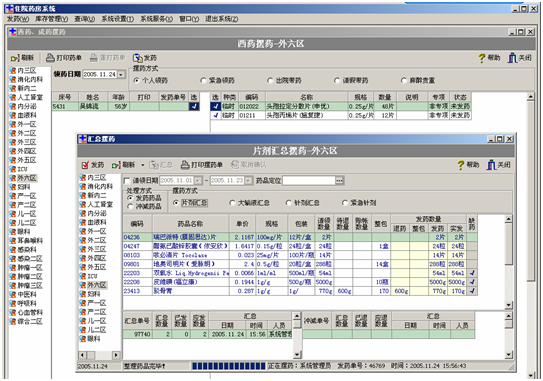543x381 pixels.
Task: Select 外四区 in 汇总摆药 ward list
Action: (x=93, y=258)
